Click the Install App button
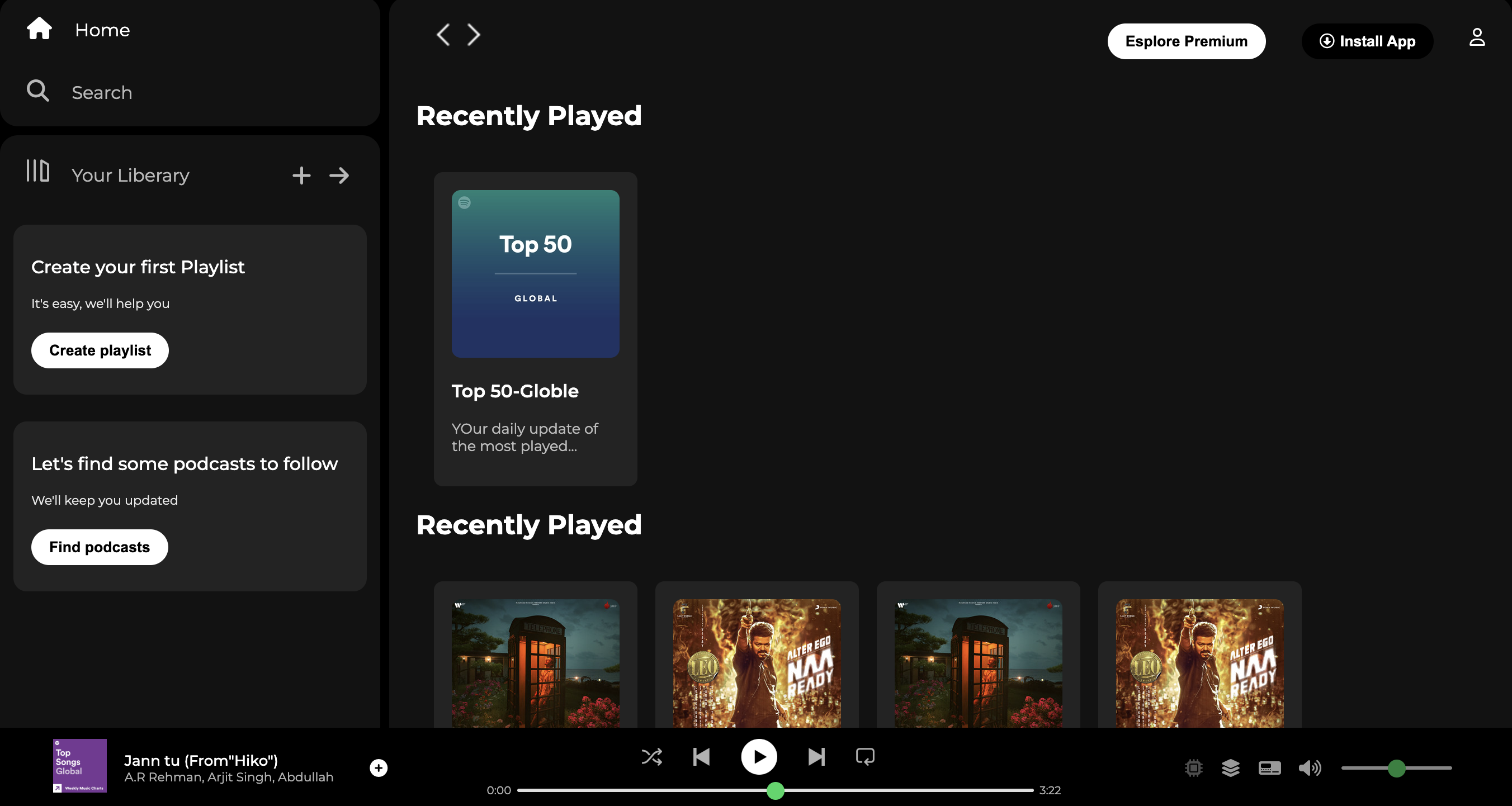This screenshot has height=806, width=1512. tap(1367, 41)
